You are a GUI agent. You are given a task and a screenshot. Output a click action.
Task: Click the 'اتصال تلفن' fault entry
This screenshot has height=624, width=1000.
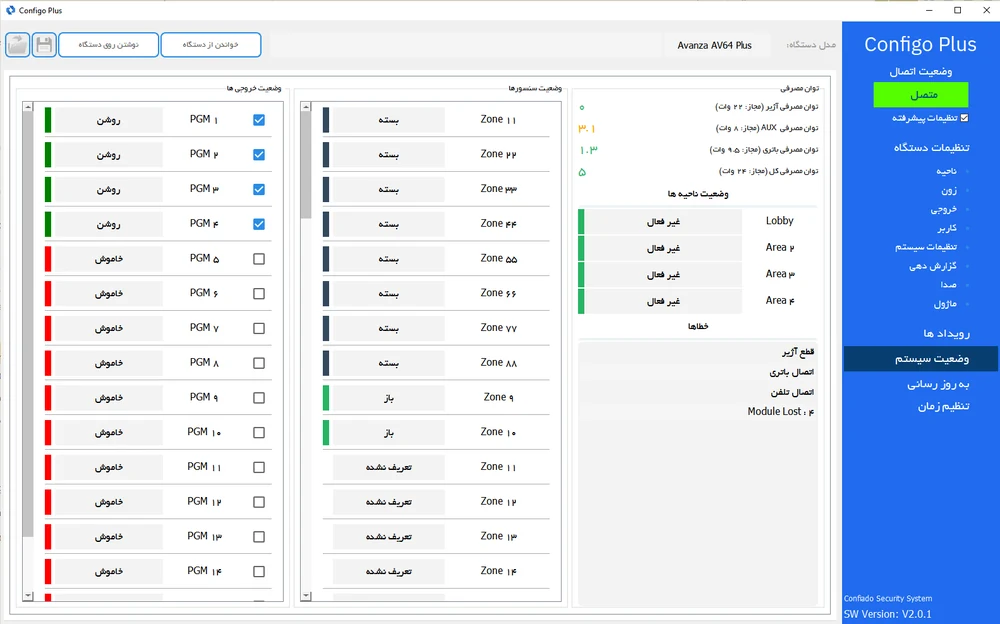pyautogui.click(x=792, y=392)
